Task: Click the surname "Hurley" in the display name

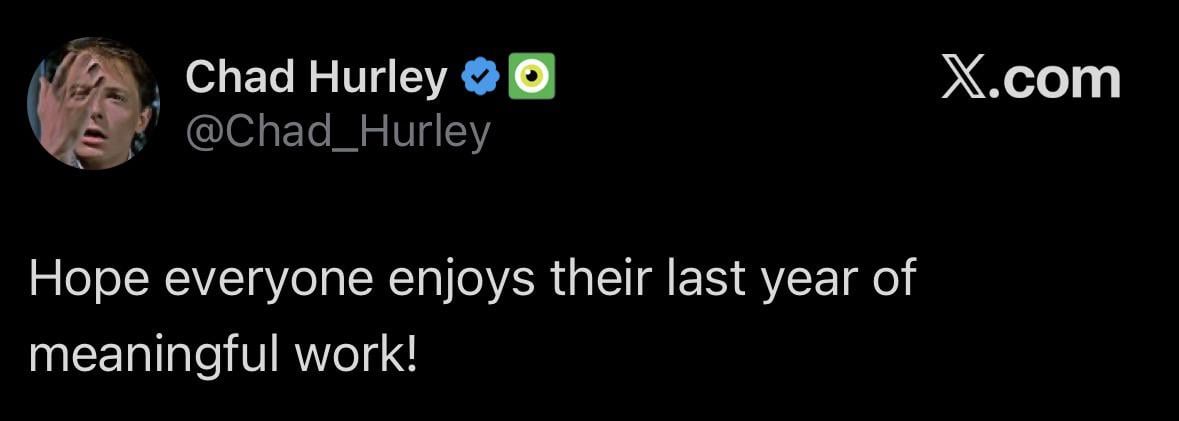Action: click(x=378, y=77)
